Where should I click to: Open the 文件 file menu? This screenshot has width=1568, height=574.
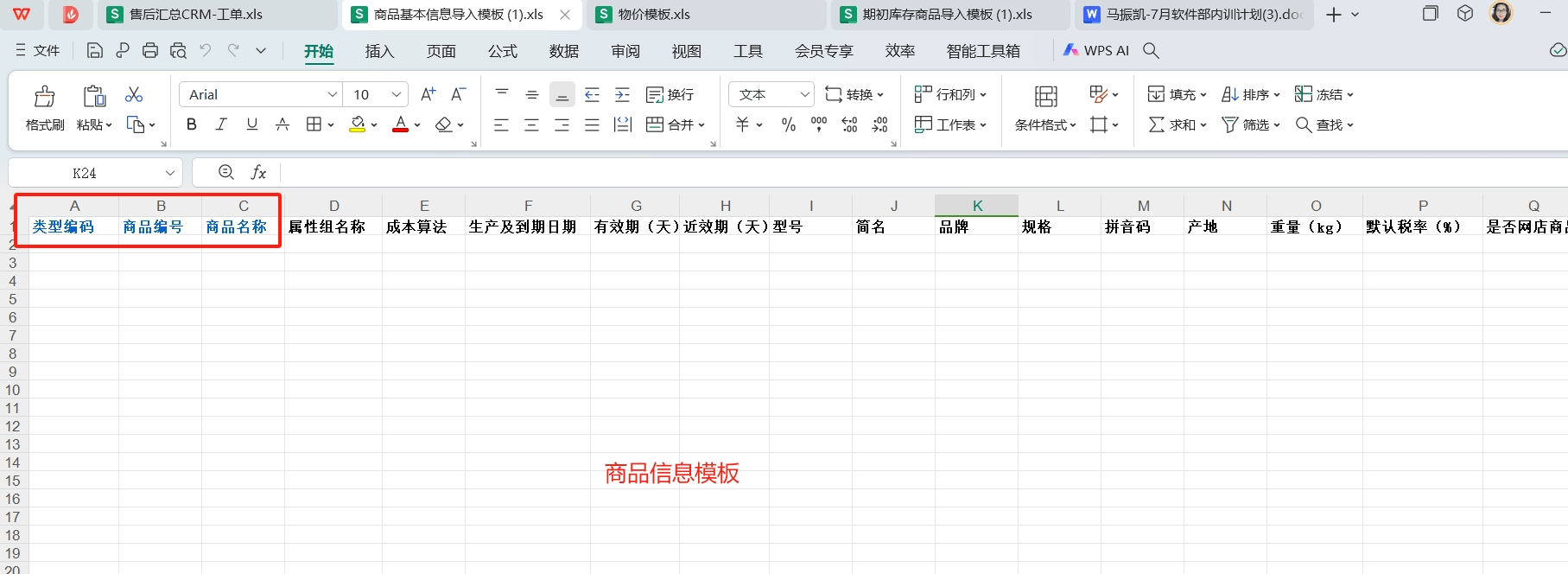click(37, 51)
